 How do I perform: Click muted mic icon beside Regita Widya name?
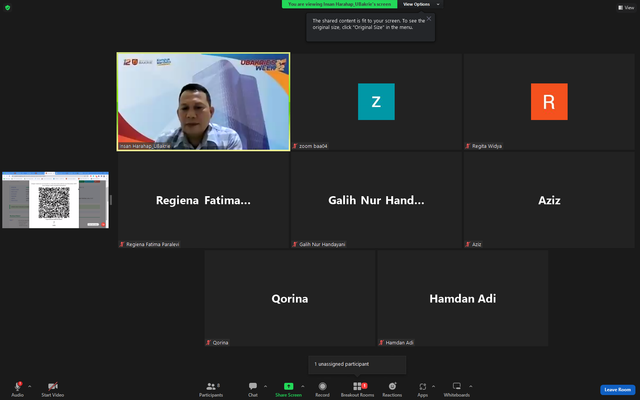(468, 146)
